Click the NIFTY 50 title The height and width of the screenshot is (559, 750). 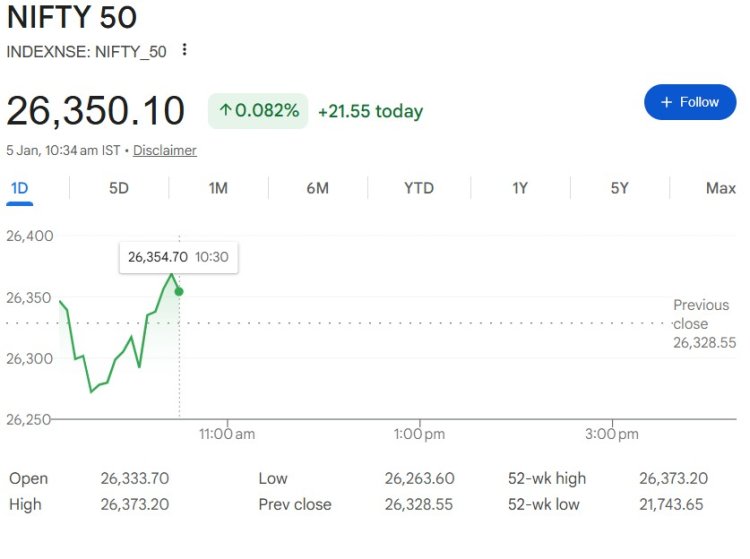72,17
